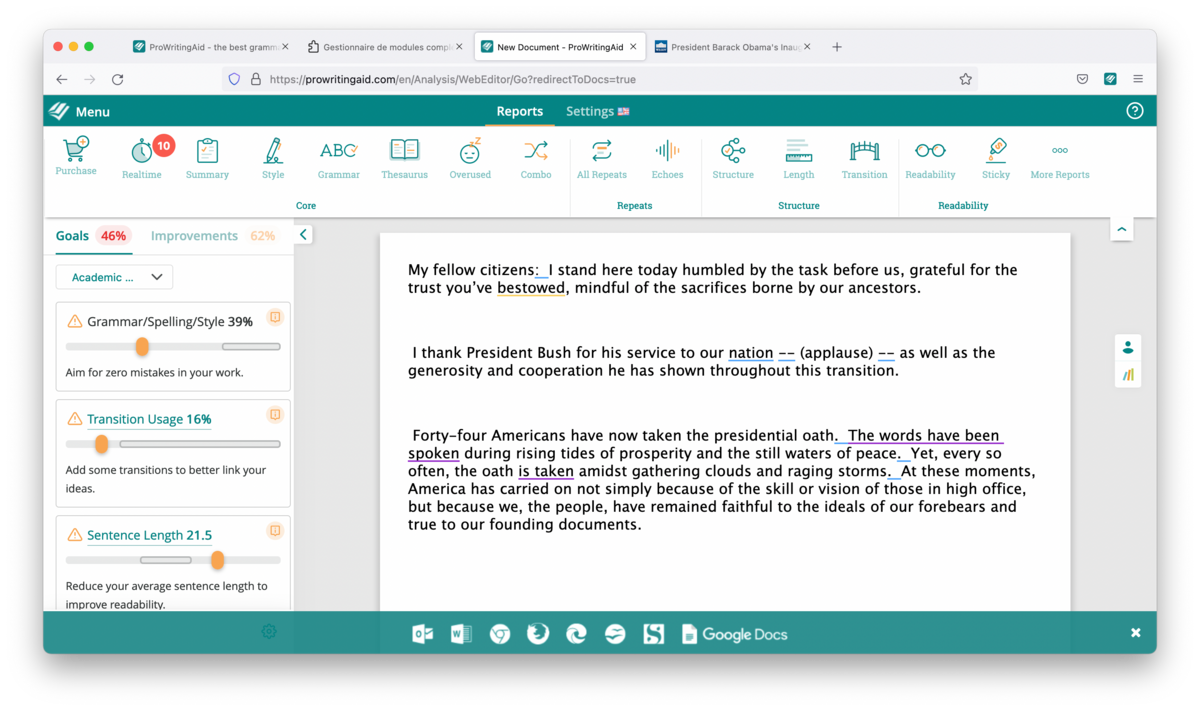Open Transition Usage goal note icon

pyautogui.click(x=275, y=414)
